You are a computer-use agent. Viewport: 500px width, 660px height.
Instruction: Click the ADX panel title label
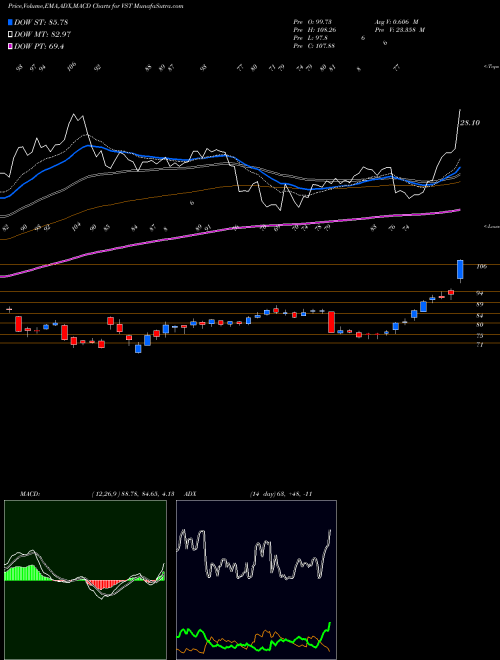pos(191,494)
